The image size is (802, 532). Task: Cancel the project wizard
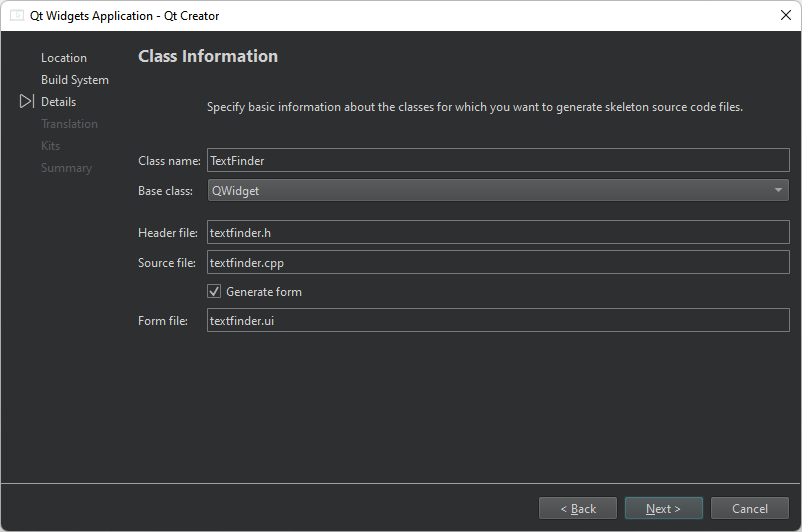point(750,509)
